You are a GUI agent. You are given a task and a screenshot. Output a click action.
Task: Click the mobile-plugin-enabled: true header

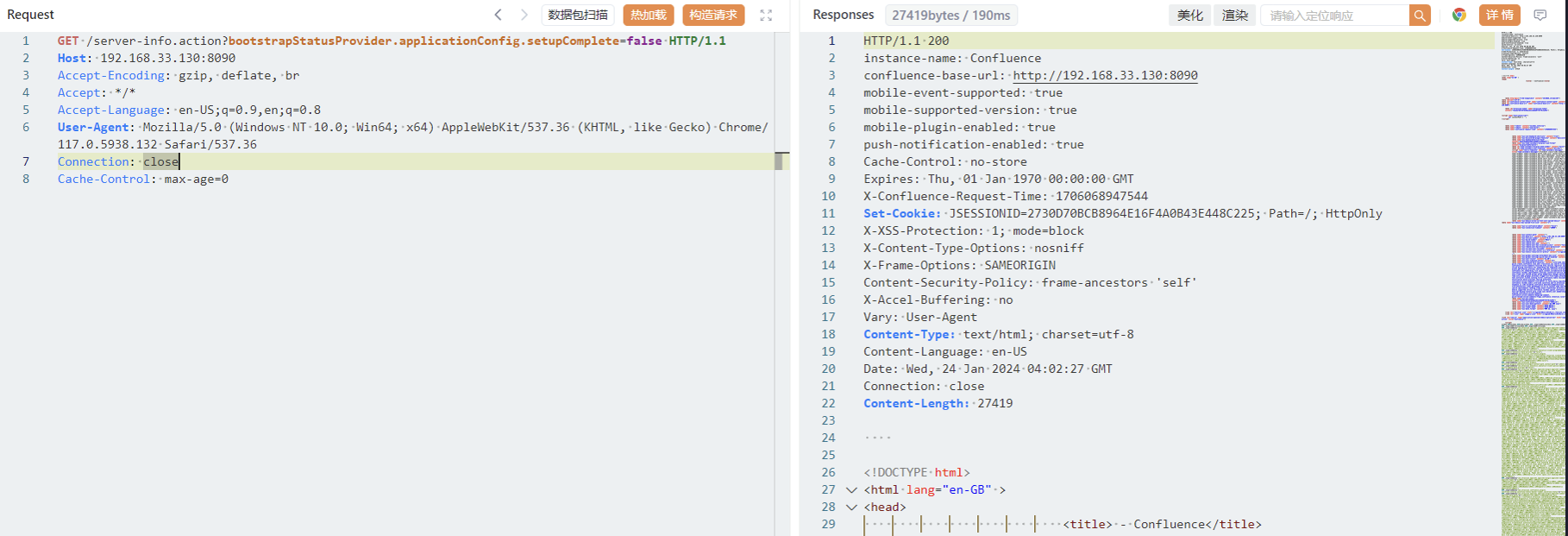click(960, 127)
